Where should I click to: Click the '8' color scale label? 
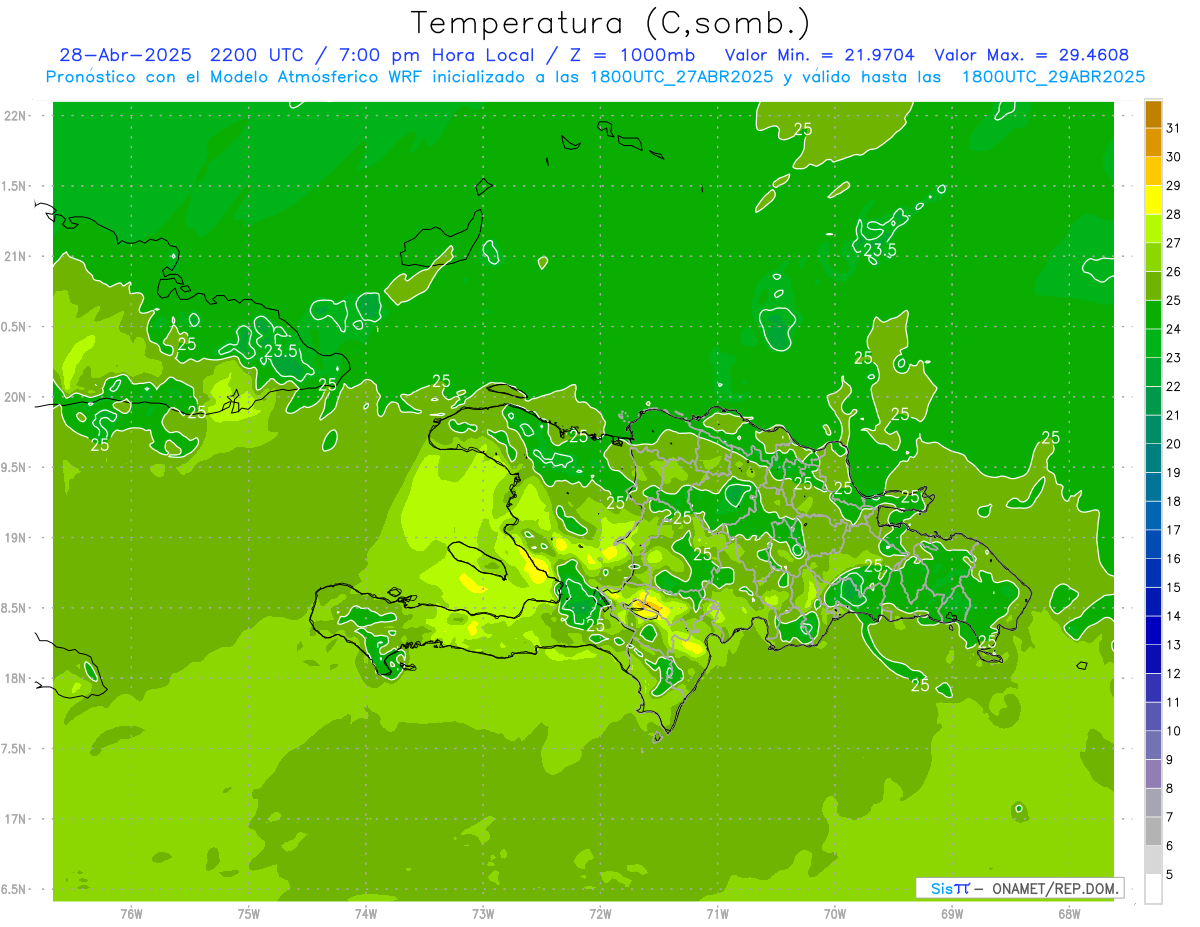(1170, 789)
